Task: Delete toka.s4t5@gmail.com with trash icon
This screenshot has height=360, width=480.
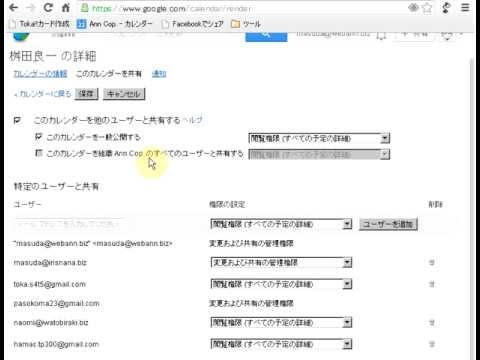Action: pyautogui.click(x=432, y=284)
